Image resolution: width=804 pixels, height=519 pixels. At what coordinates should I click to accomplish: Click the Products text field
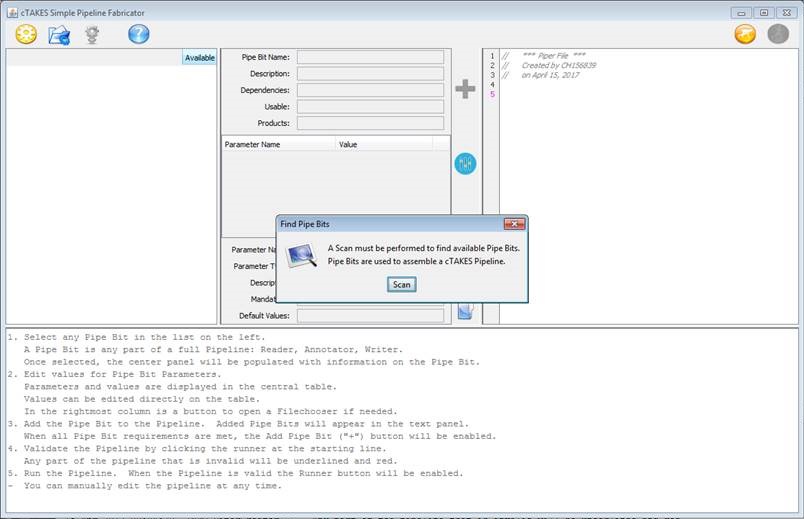369,124
